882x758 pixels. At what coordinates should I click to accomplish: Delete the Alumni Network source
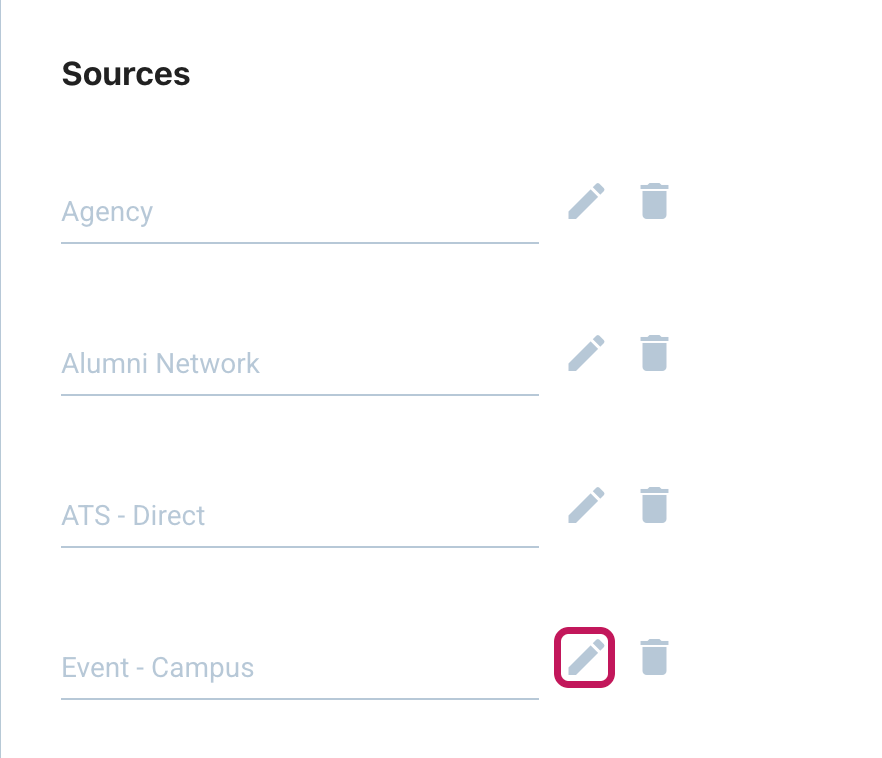[654, 353]
